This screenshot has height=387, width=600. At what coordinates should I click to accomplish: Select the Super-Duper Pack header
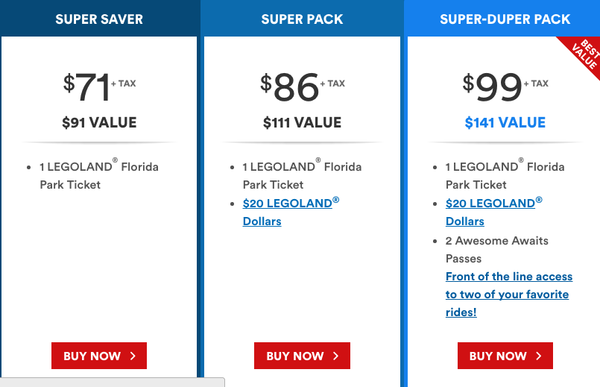coord(505,18)
